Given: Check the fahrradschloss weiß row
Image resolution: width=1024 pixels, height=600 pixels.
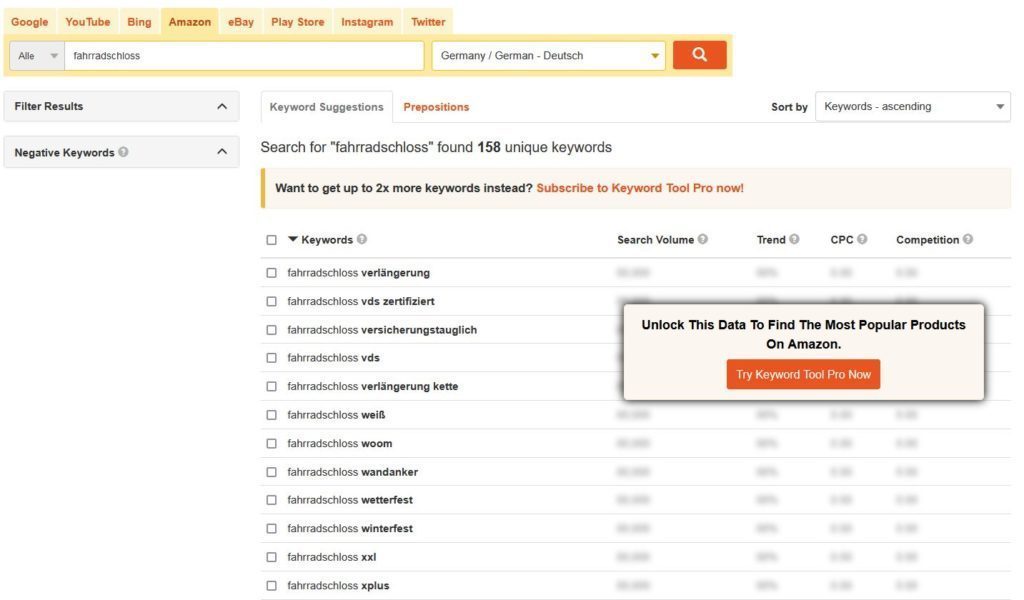Looking at the screenshot, I should coord(272,415).
